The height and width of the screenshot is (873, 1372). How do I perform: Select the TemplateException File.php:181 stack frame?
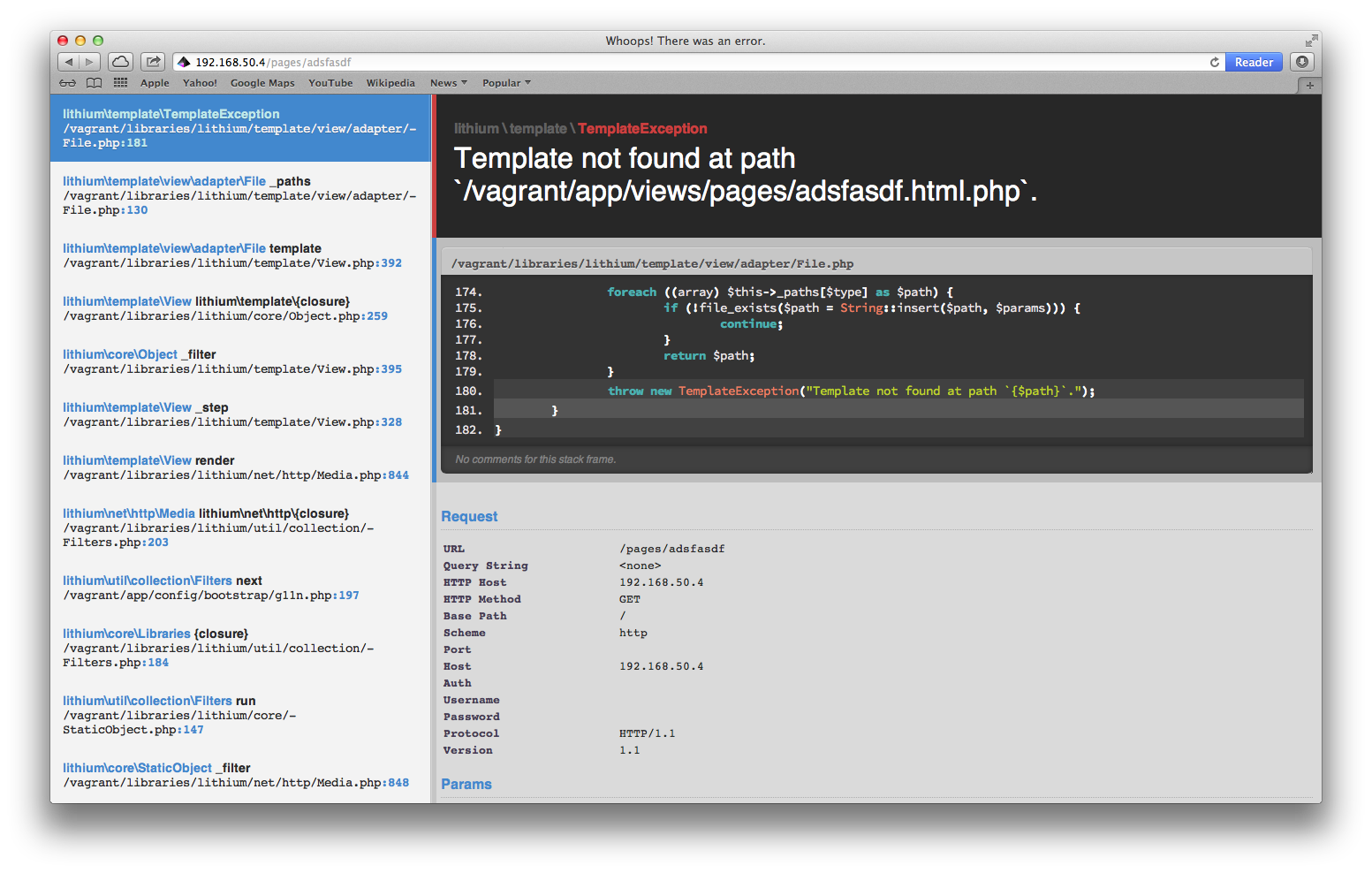click(240, 128)
